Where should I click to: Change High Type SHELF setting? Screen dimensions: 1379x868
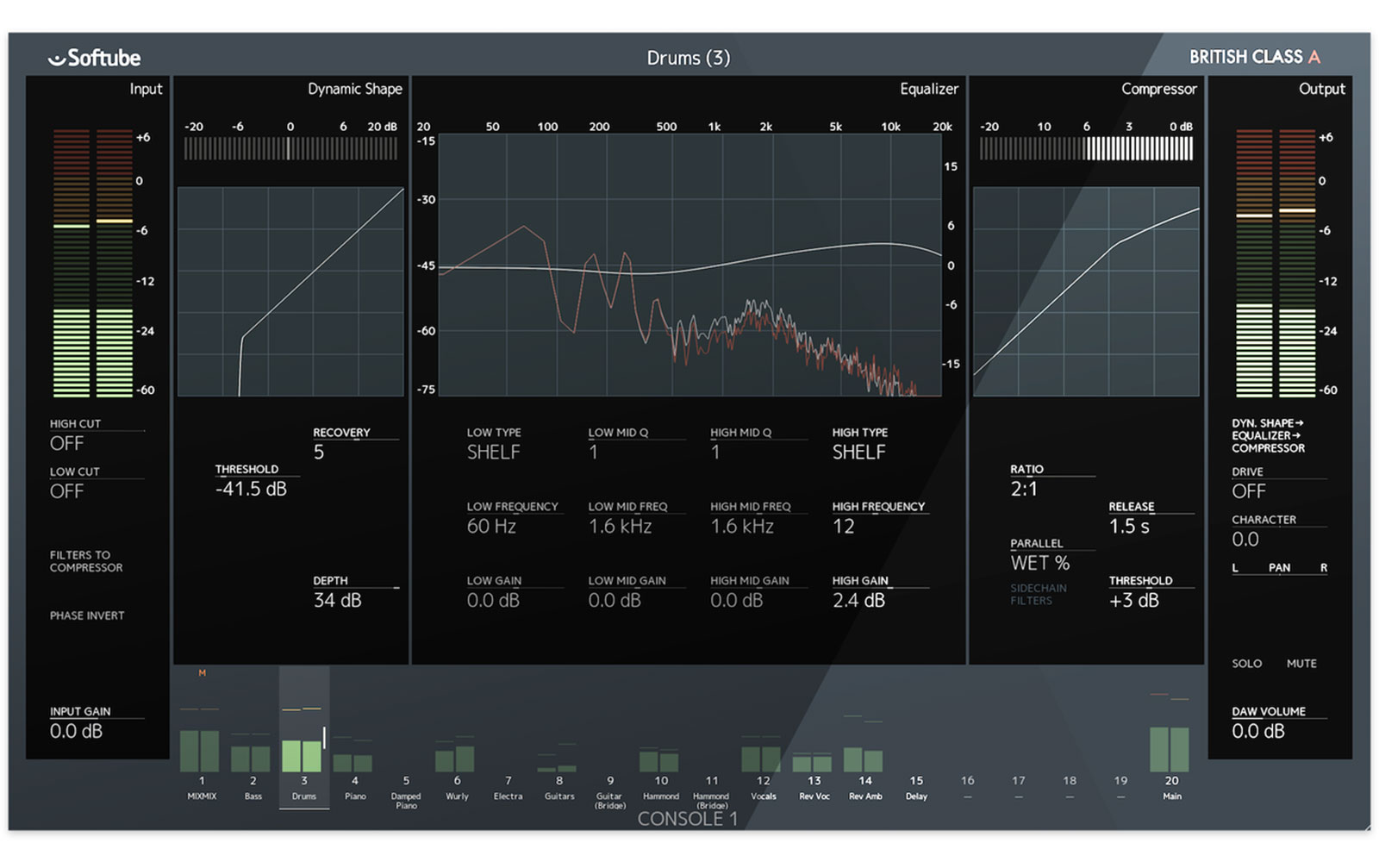tap(858, 452)
